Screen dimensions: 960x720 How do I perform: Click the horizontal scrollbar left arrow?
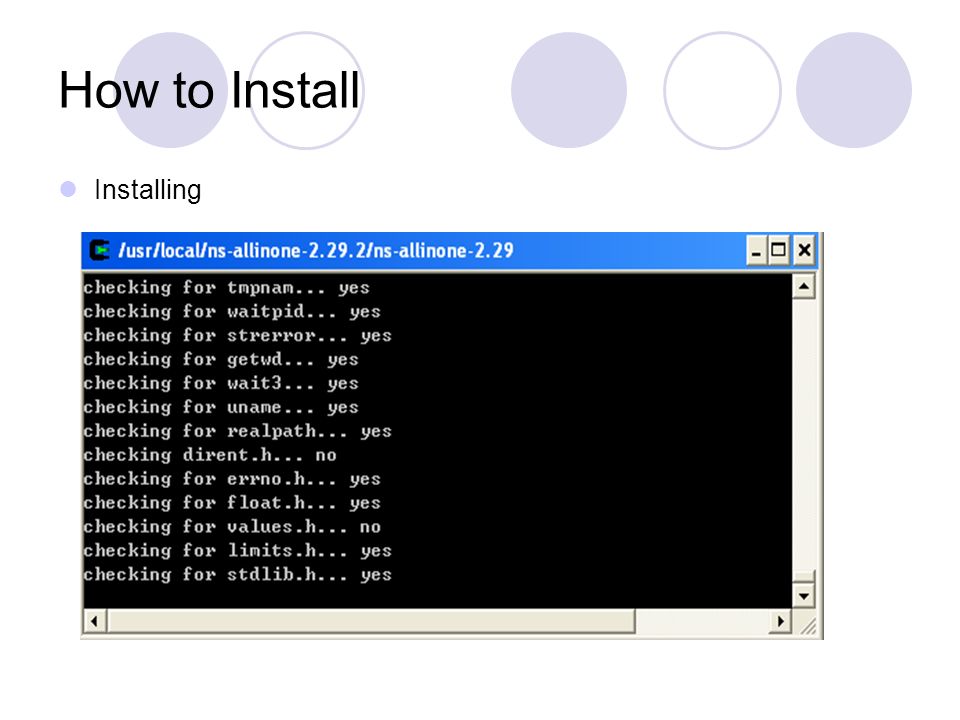[94, 621]
